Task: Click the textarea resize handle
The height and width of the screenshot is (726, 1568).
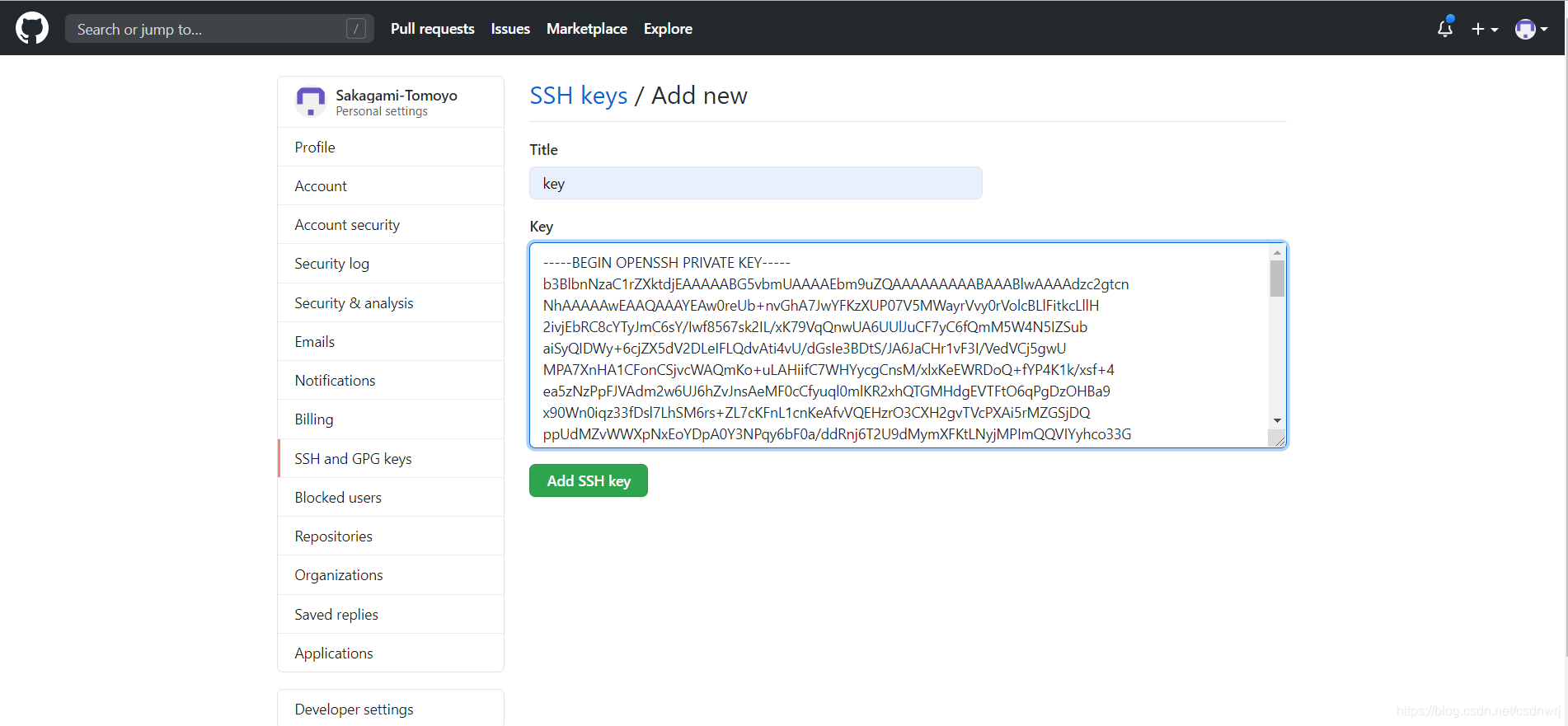Action: click(1279, 441)
